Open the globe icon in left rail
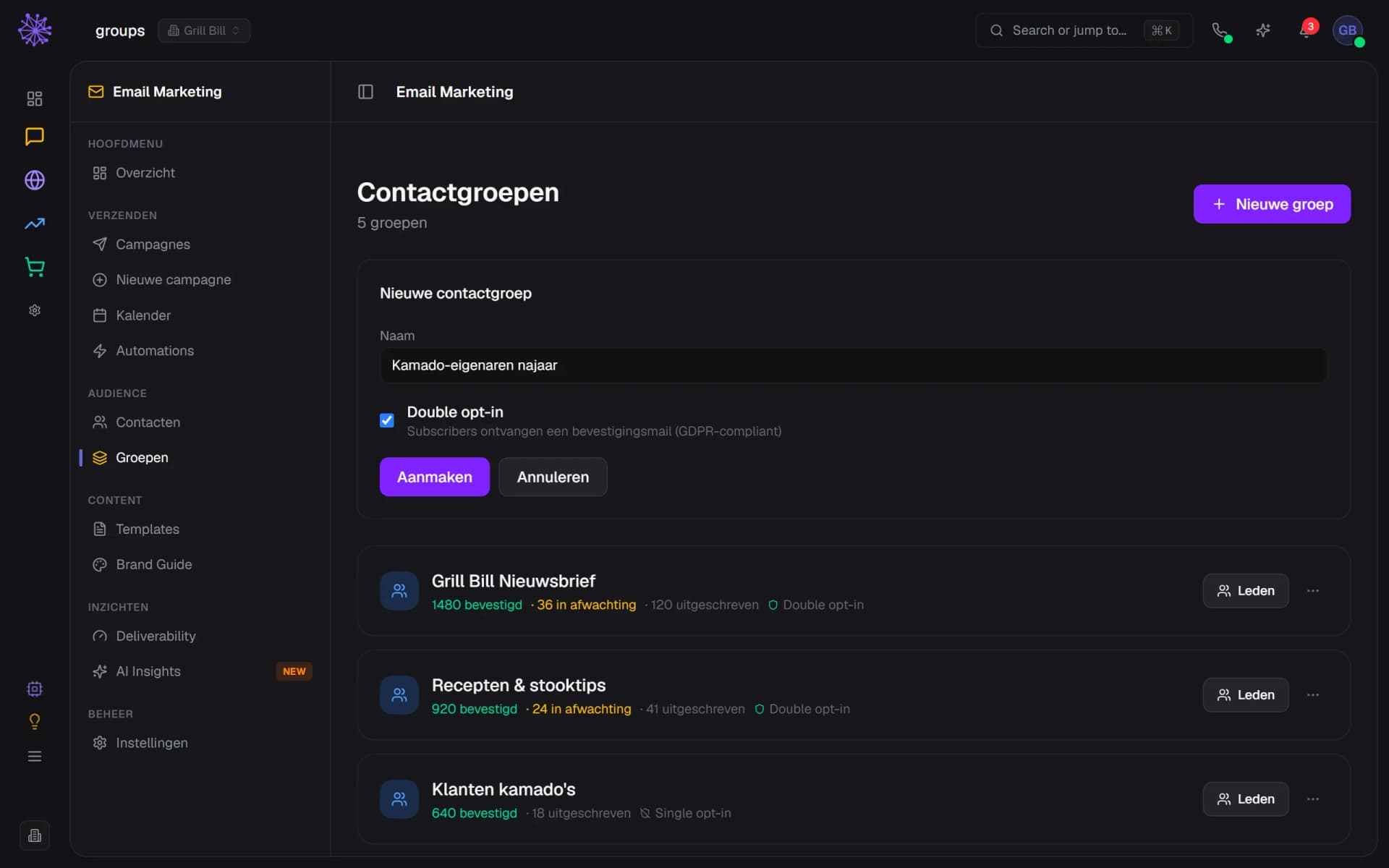Screen dimensions: 1389x868 (x=35, y=180)
